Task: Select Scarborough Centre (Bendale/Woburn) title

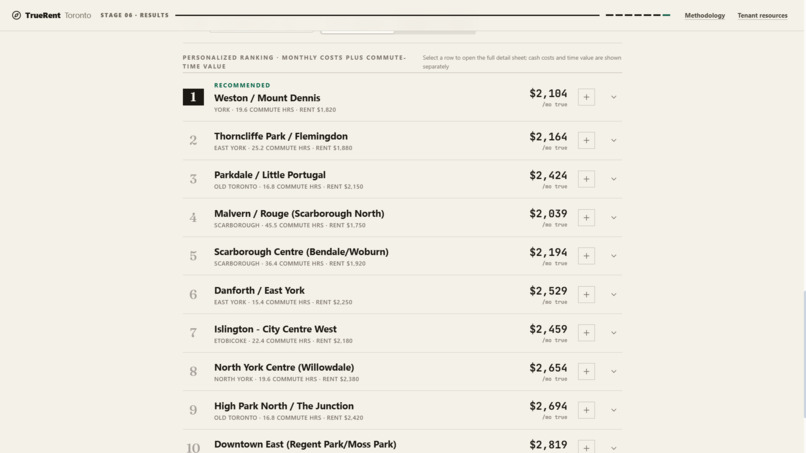Action: point(301,252)
